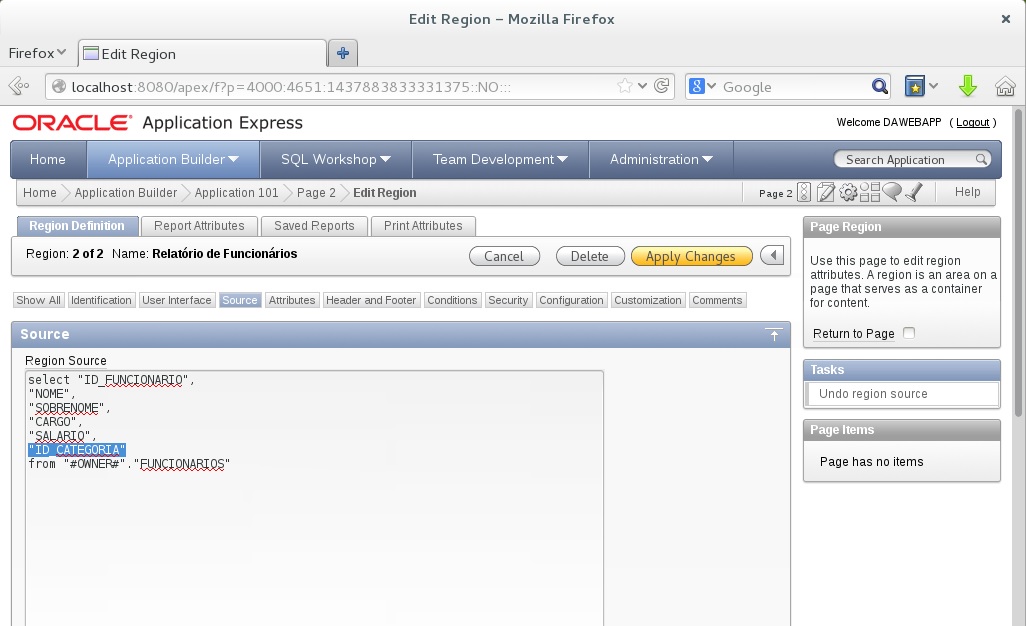Collapse the Source section with top arrow

pos(773,335)
